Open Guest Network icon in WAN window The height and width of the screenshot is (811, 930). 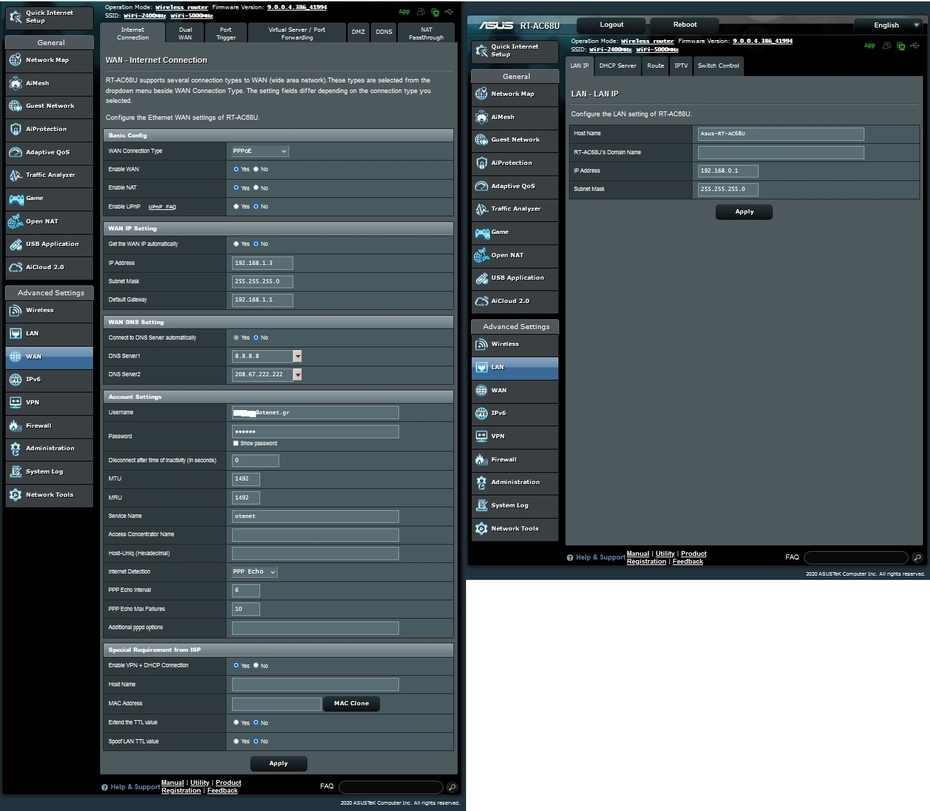[15, 106]
